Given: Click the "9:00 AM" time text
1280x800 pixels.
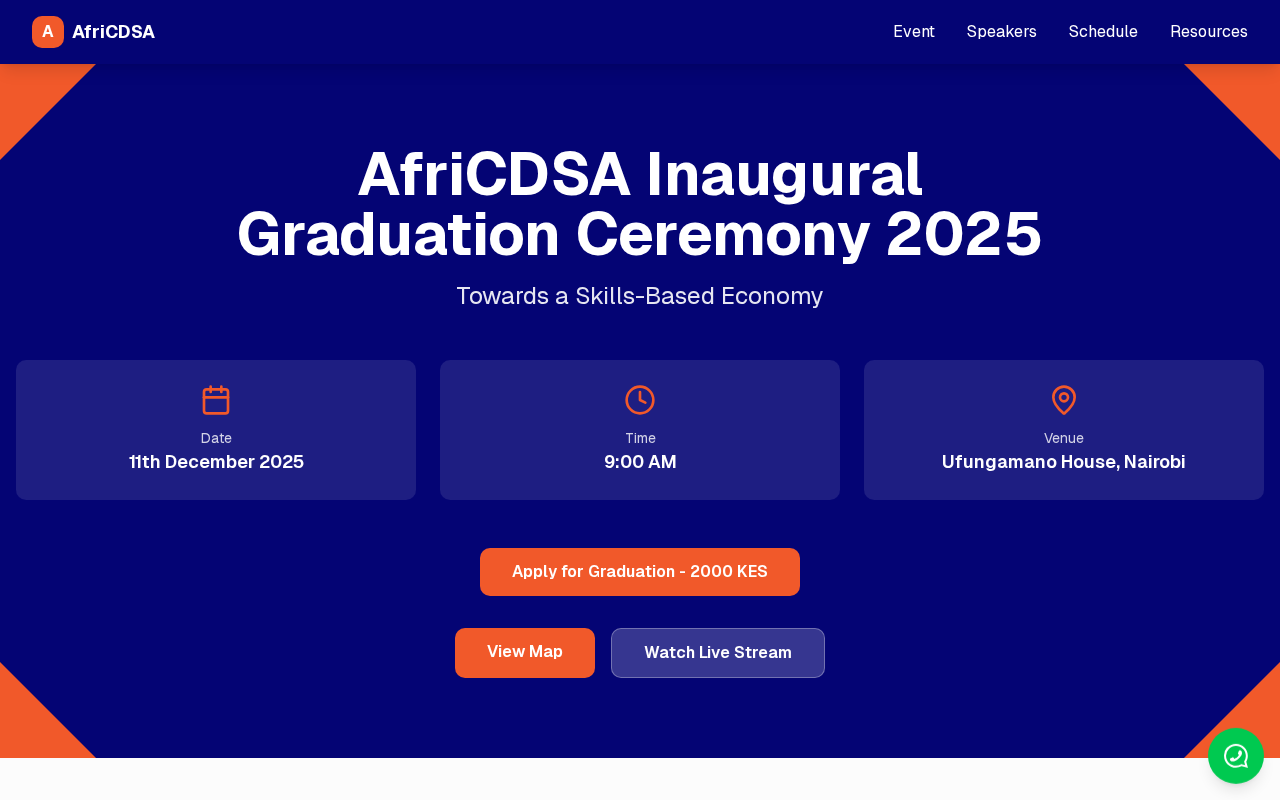Looking at the screenshot, I should [640, 462].
